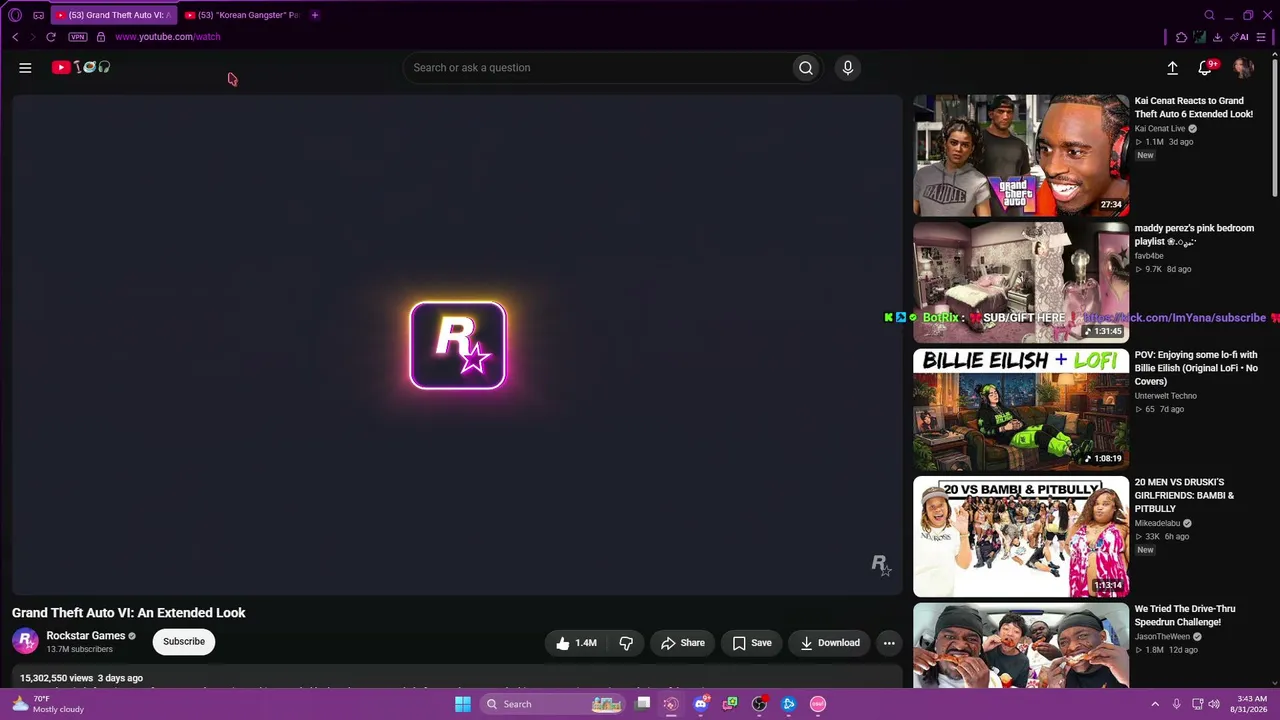Click the site security padlock icon
Image resolution: width=1280 pixels, height=720 pixels.
point(101,37)
